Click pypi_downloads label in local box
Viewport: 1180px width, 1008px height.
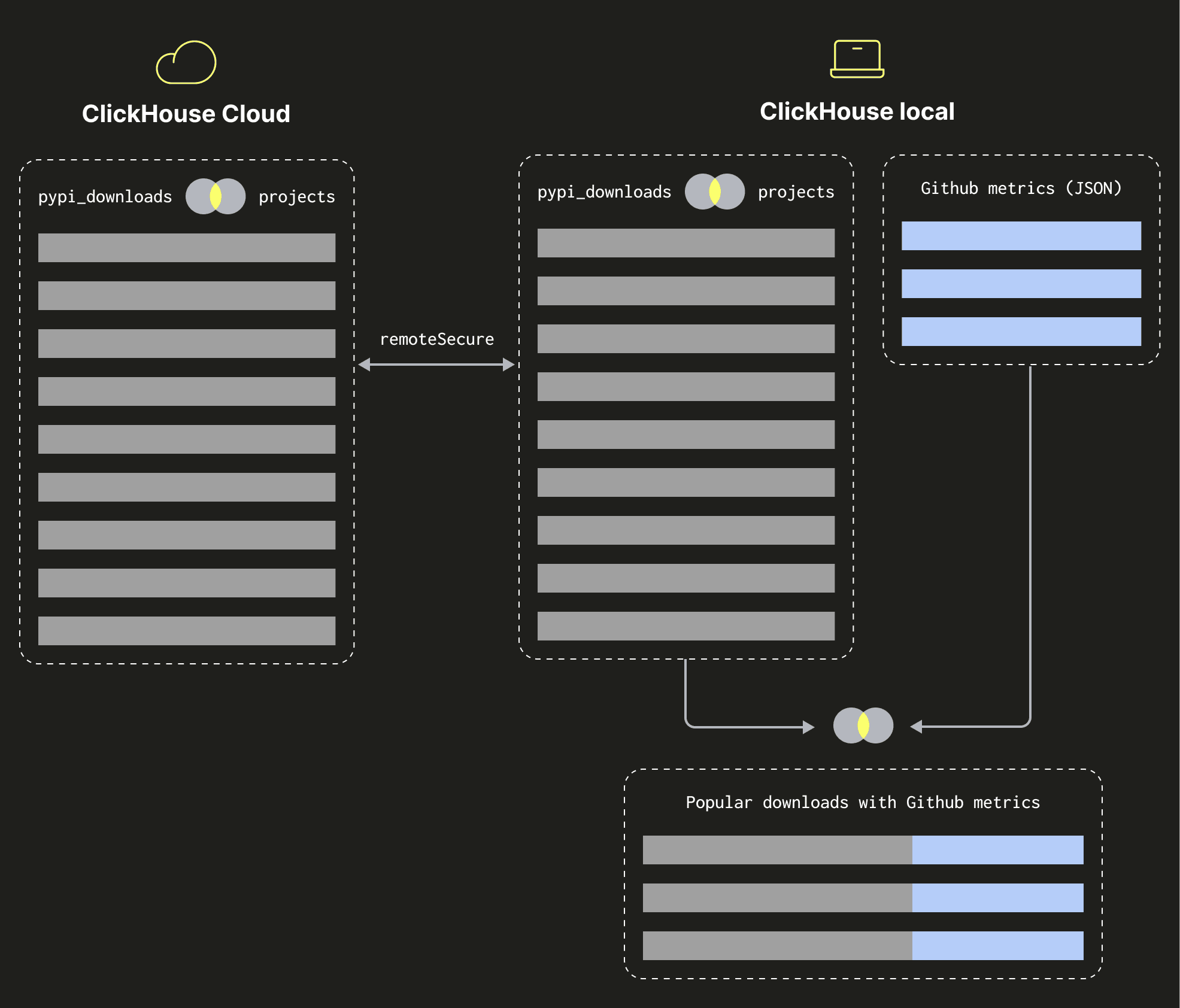click(x=604, y=192)
